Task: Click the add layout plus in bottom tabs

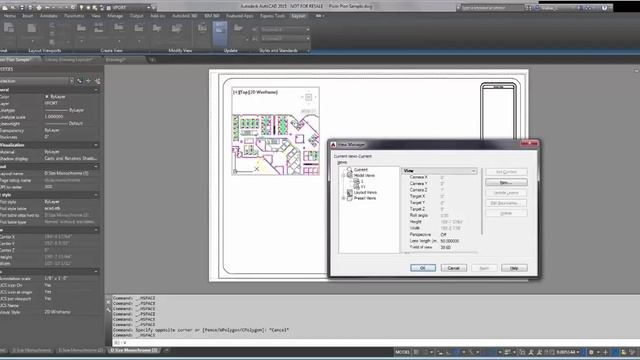Action: (x=167, y=350)
